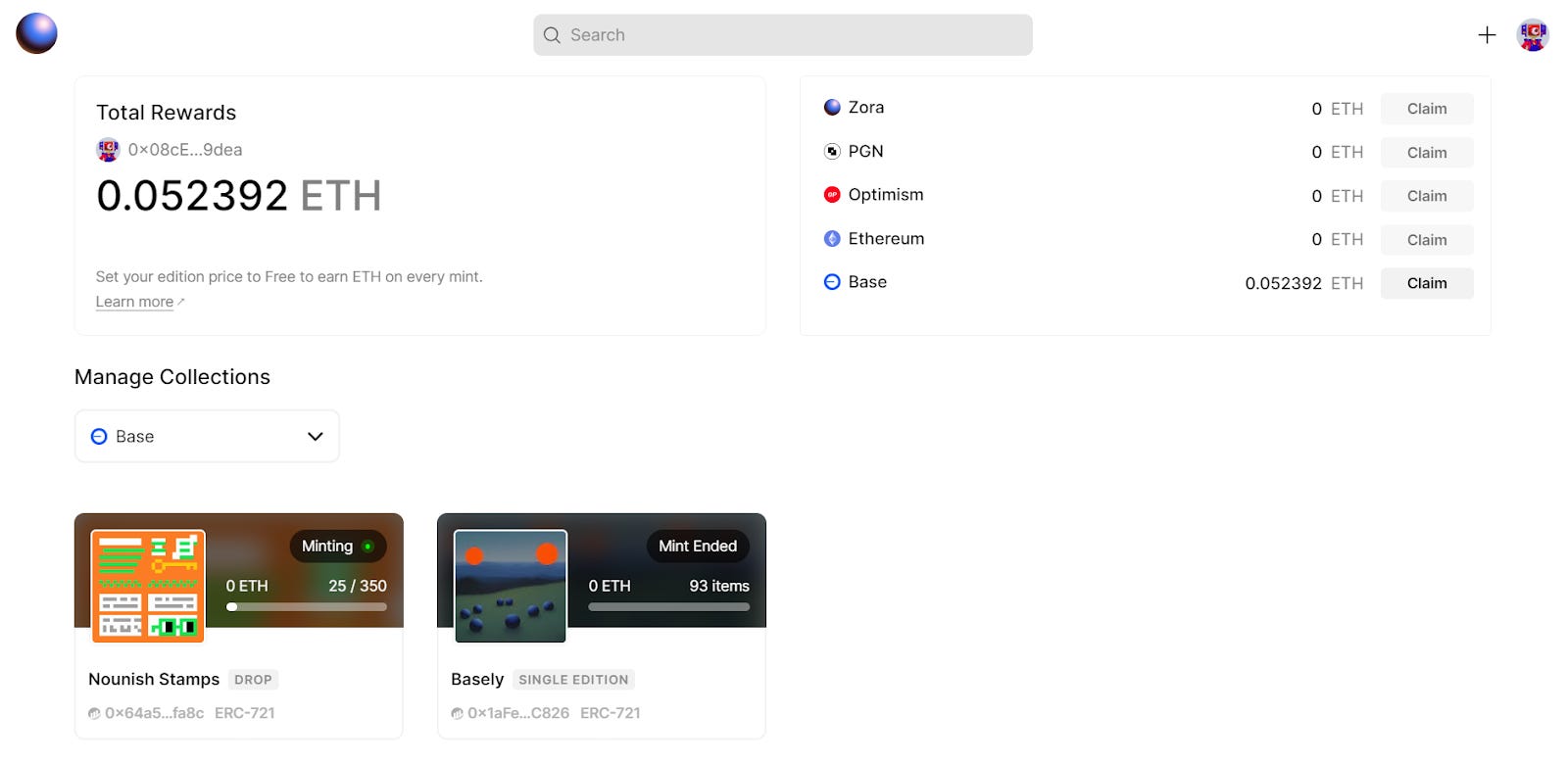The height and width of the screenshot is (764, 1568).
Task: Click the 25 / 350 minted count
Action: click(x=358, y=586)
